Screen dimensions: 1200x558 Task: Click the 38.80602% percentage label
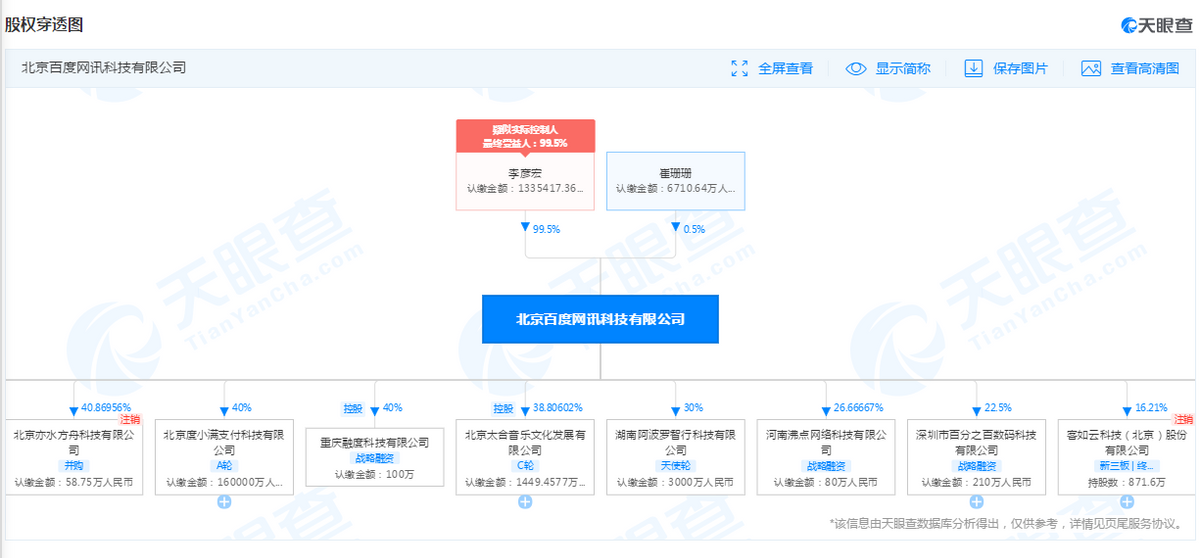point(557,408)
